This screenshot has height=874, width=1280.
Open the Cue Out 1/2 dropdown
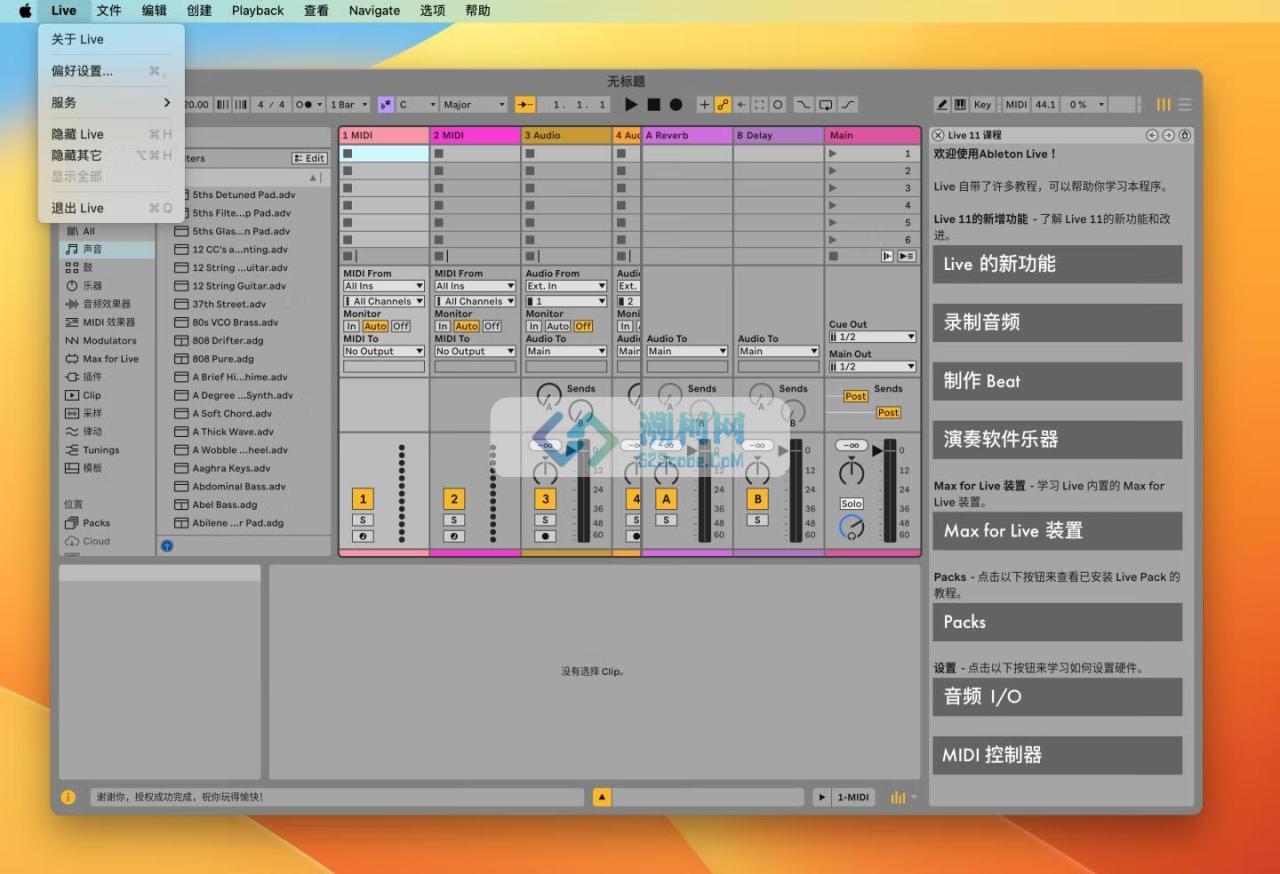click(x=872, y=337)
